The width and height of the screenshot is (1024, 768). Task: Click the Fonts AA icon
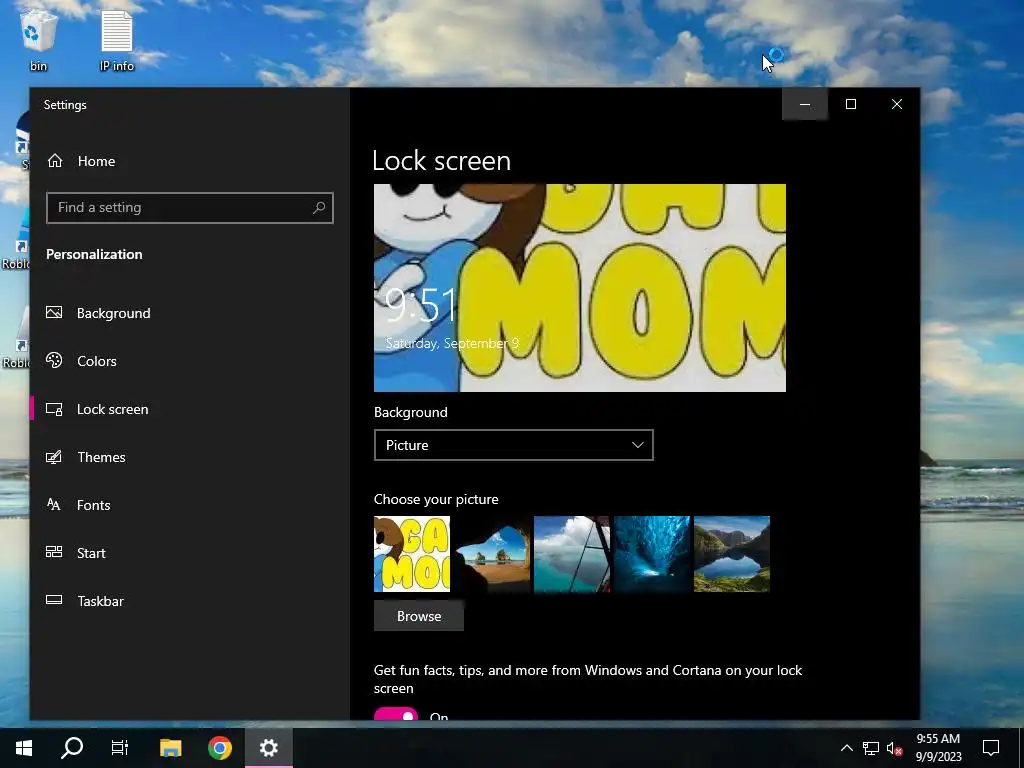54,504
